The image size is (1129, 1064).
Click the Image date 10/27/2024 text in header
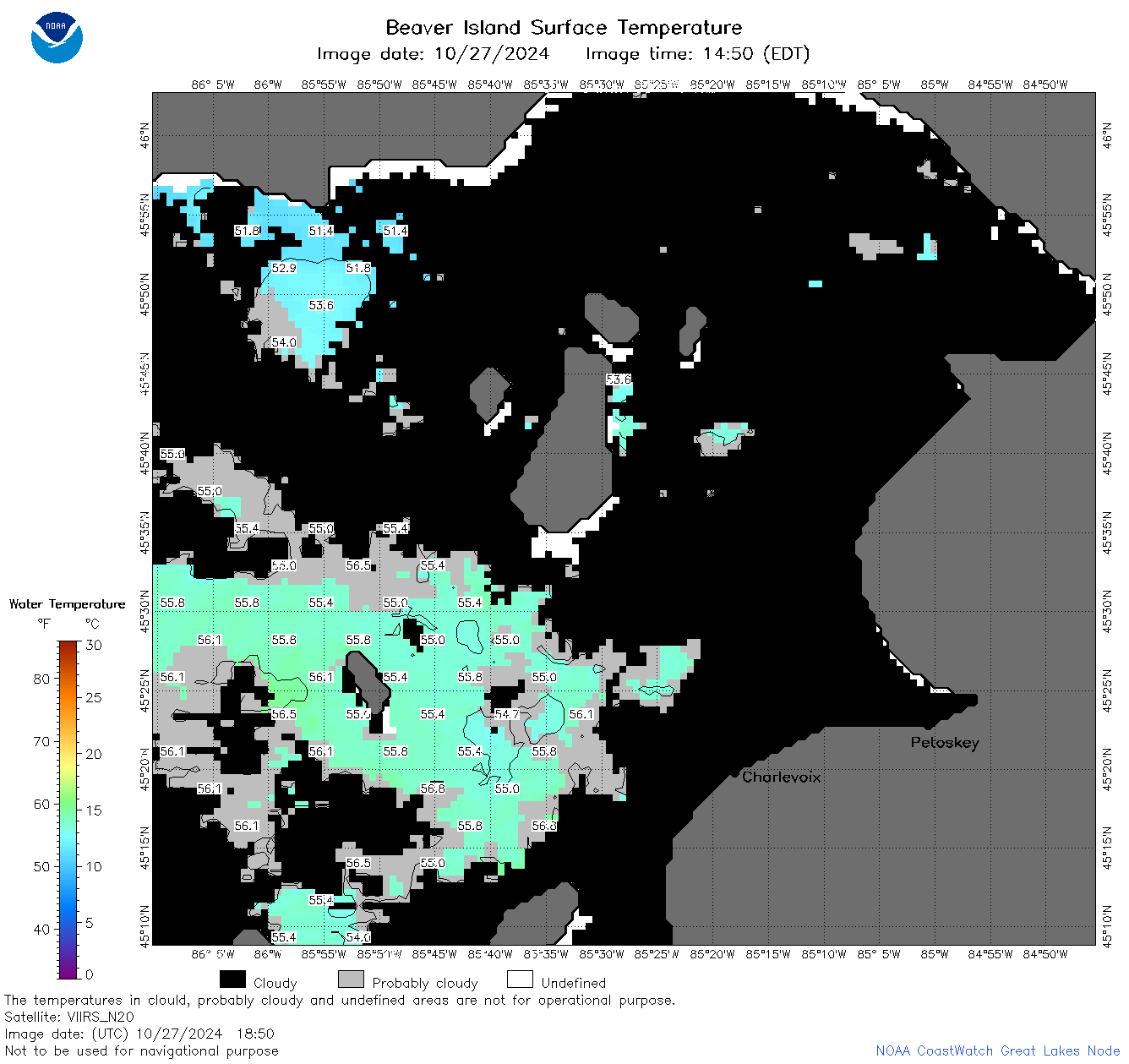433,54
